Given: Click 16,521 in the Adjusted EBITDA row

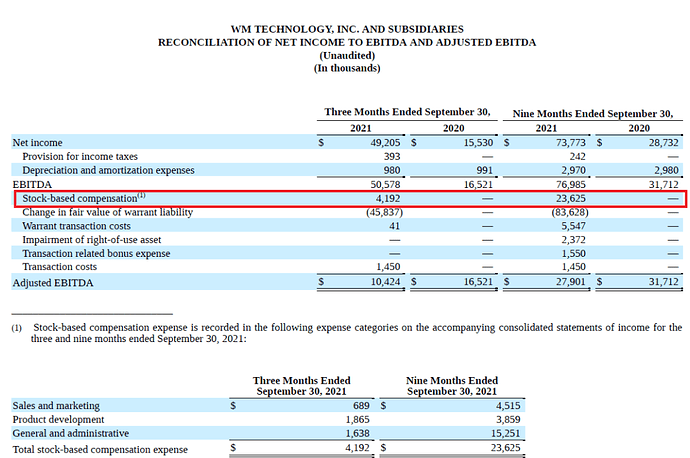Looking at the screenshot, I should 478,282.
